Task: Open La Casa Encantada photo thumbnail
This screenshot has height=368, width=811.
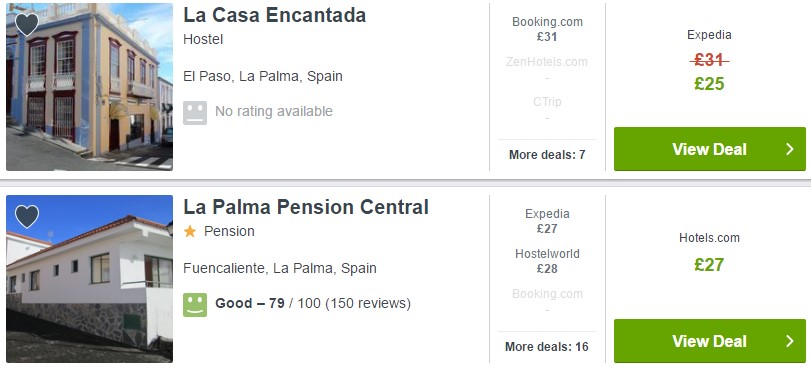Action: tap(89, 86)
